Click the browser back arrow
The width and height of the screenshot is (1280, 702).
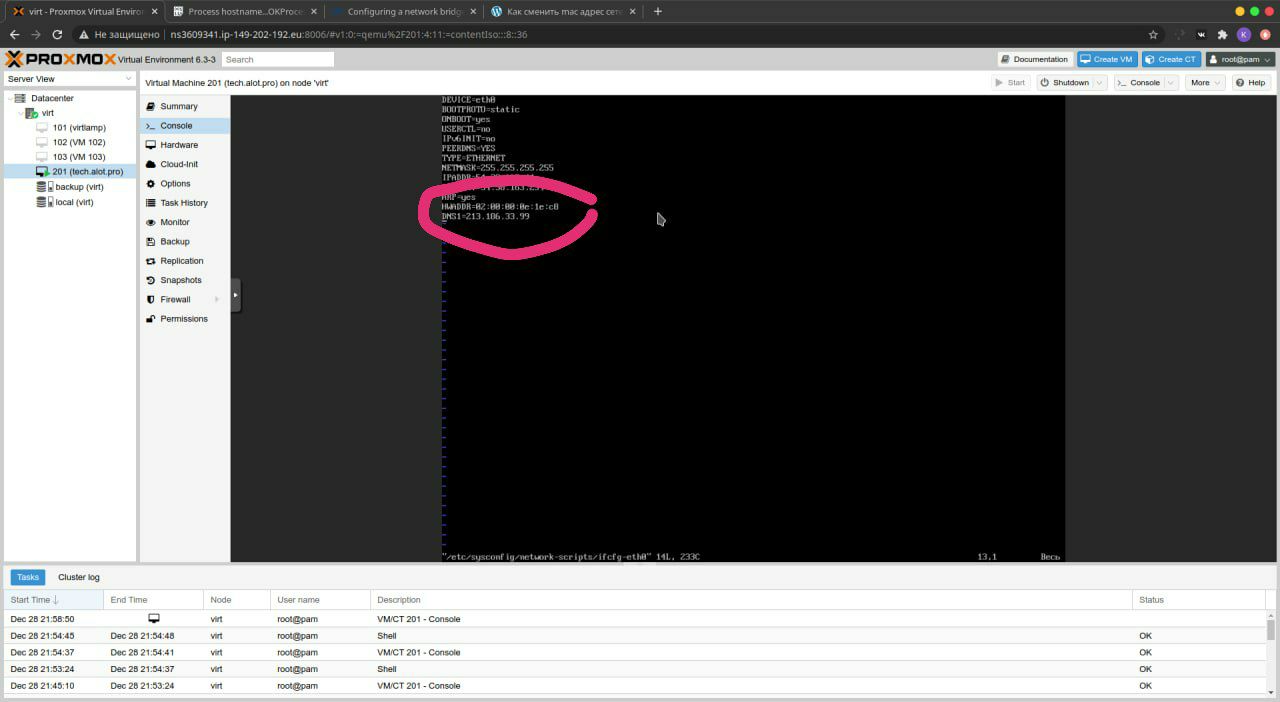click(x=14, y=34)
